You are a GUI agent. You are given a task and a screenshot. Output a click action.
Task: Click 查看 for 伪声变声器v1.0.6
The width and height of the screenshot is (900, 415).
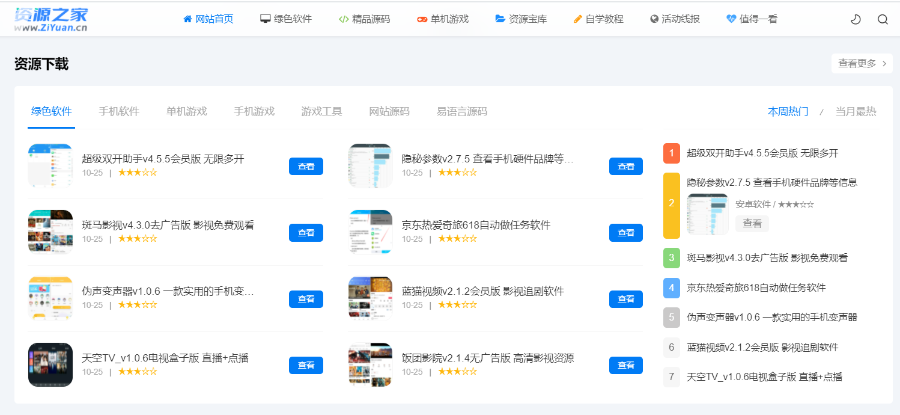tap(306, 299)
